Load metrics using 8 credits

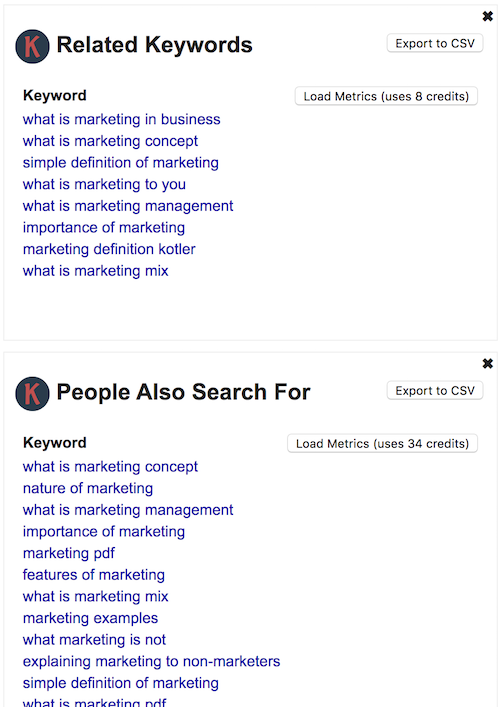tap(386, 96)
